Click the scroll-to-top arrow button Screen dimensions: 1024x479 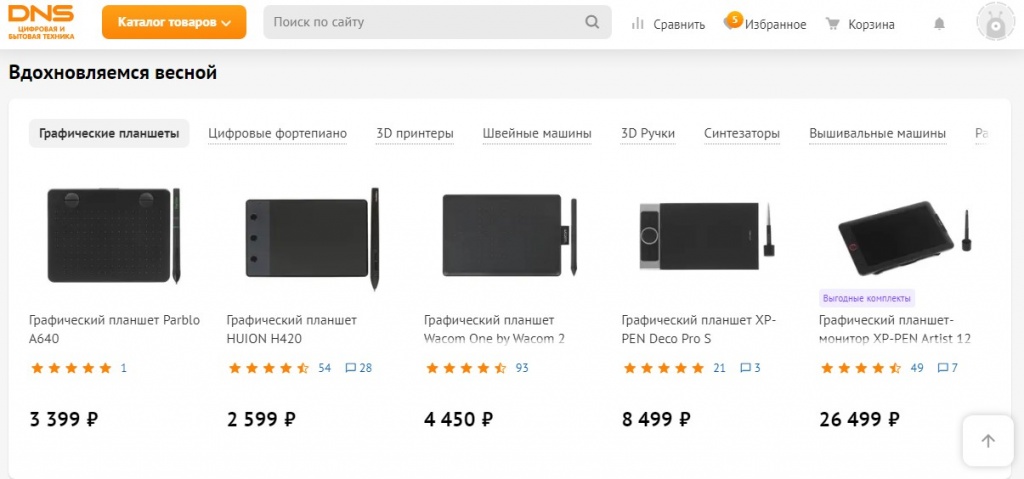click(x=988, y=441)
